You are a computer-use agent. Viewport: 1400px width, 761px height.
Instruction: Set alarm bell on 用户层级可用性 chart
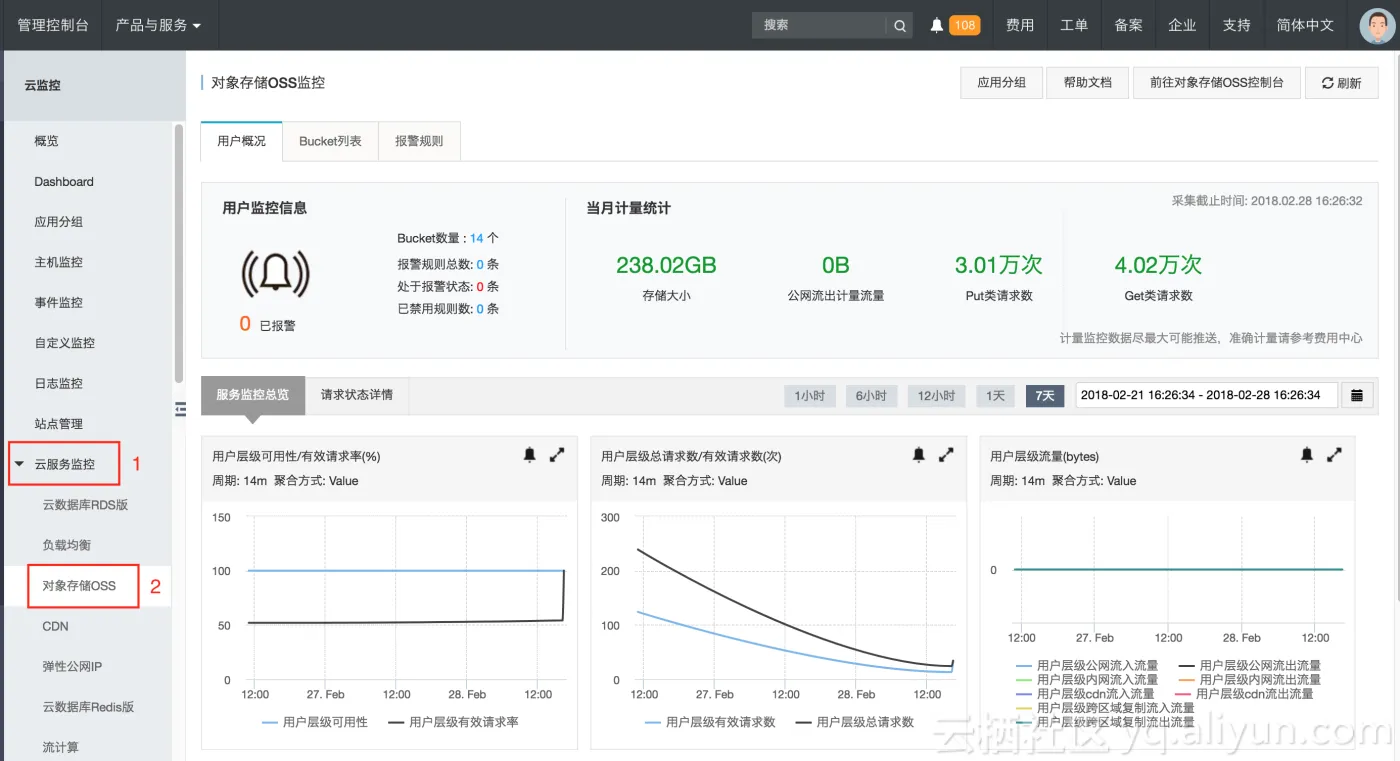coord(530,455)
